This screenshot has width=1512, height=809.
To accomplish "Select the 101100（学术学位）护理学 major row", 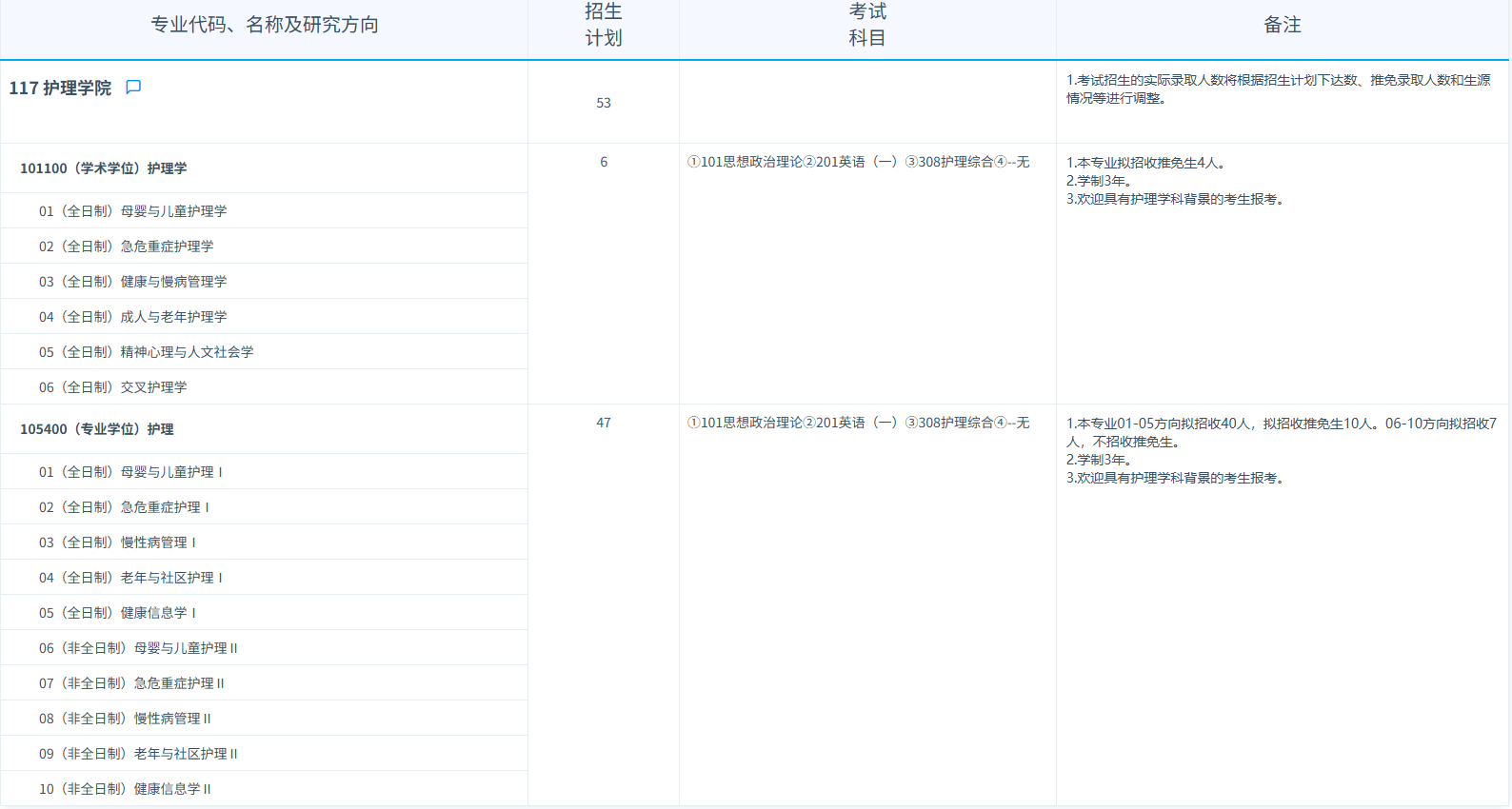I will pyautogui.click(x=104, y=168).
